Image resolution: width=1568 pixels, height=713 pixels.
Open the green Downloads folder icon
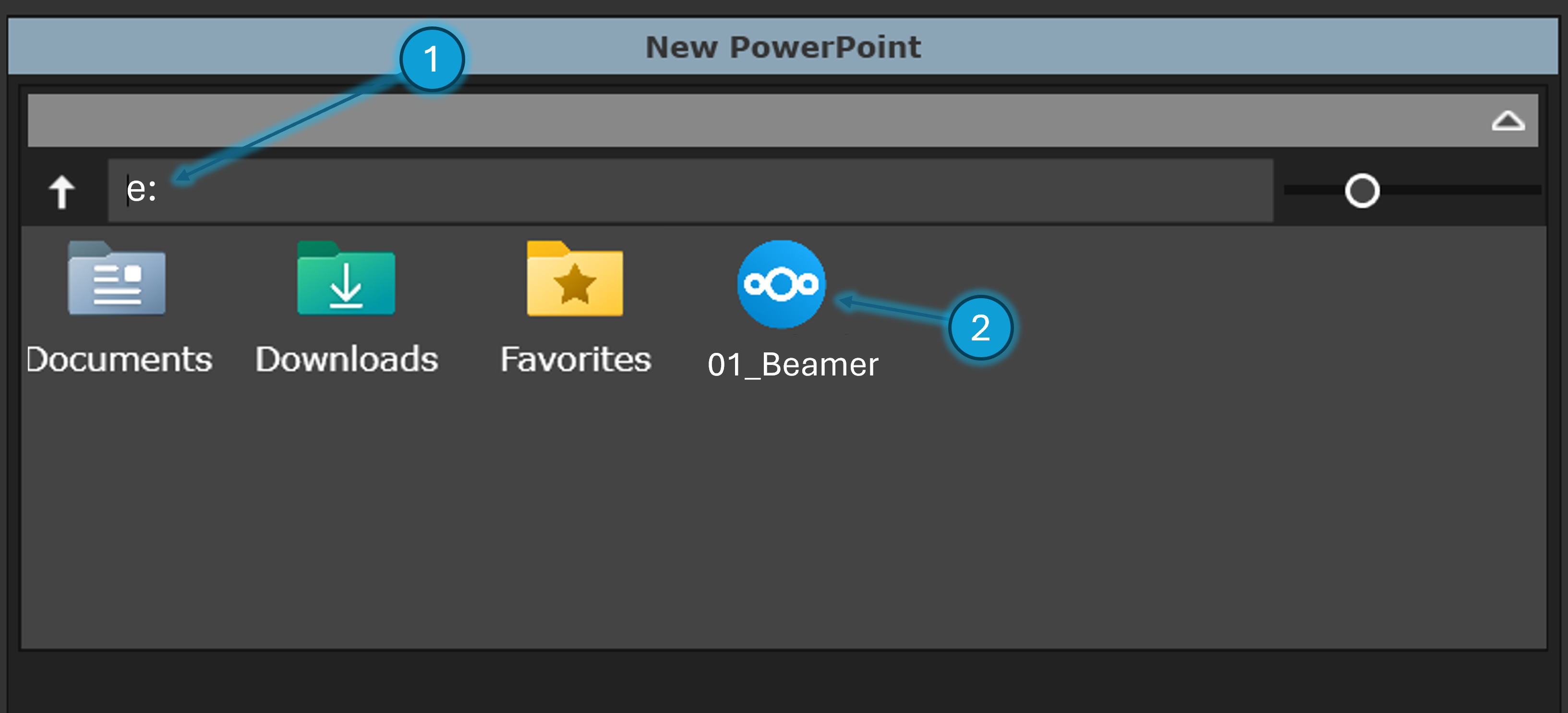click(346, 279)
